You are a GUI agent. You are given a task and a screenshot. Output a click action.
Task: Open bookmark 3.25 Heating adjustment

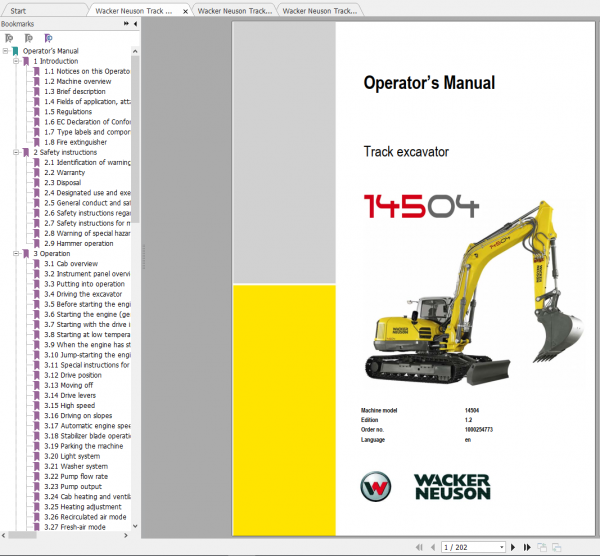[83, 507]
